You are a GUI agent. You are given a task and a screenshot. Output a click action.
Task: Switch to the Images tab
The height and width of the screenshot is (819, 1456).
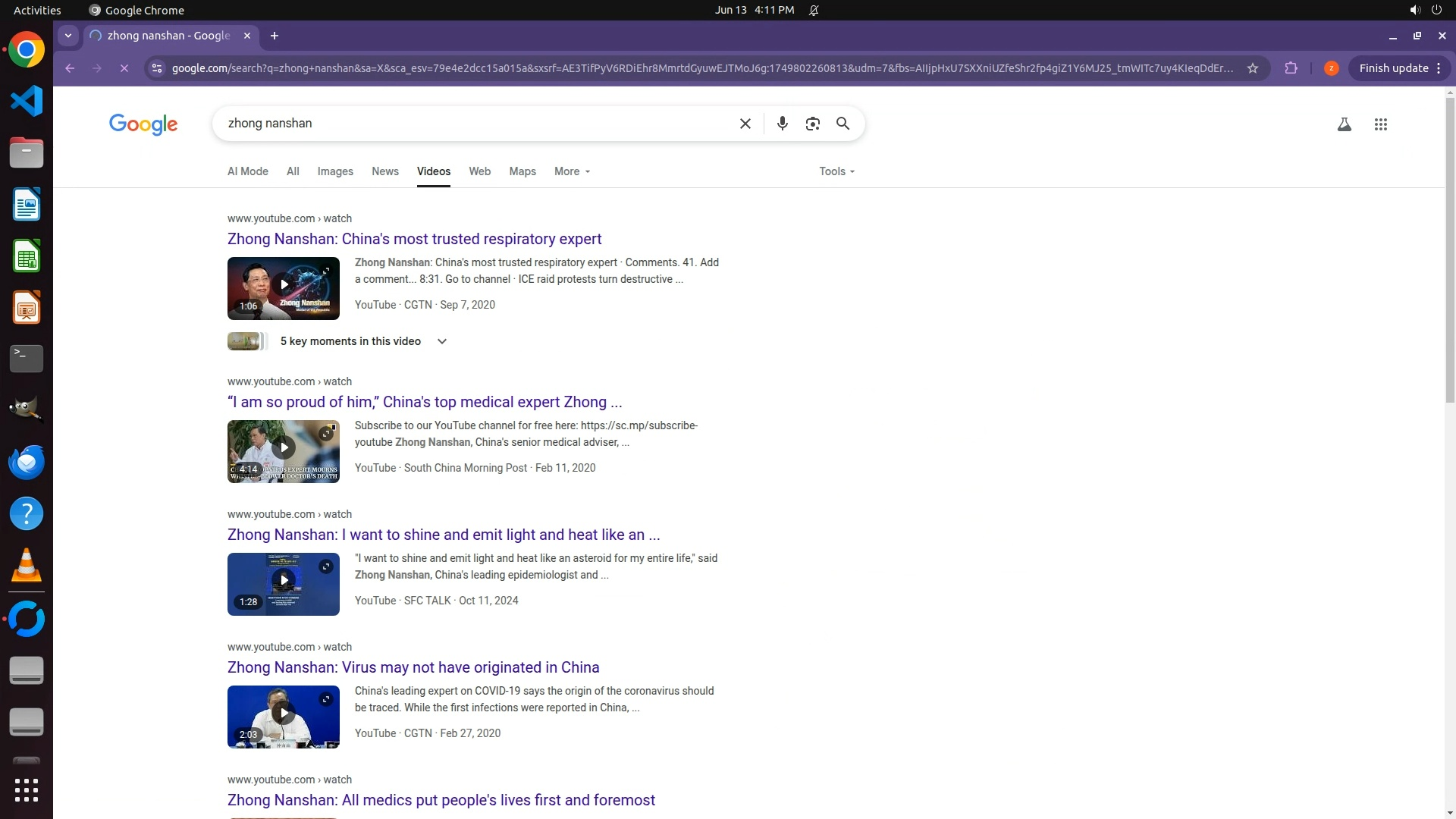[334, 171]
